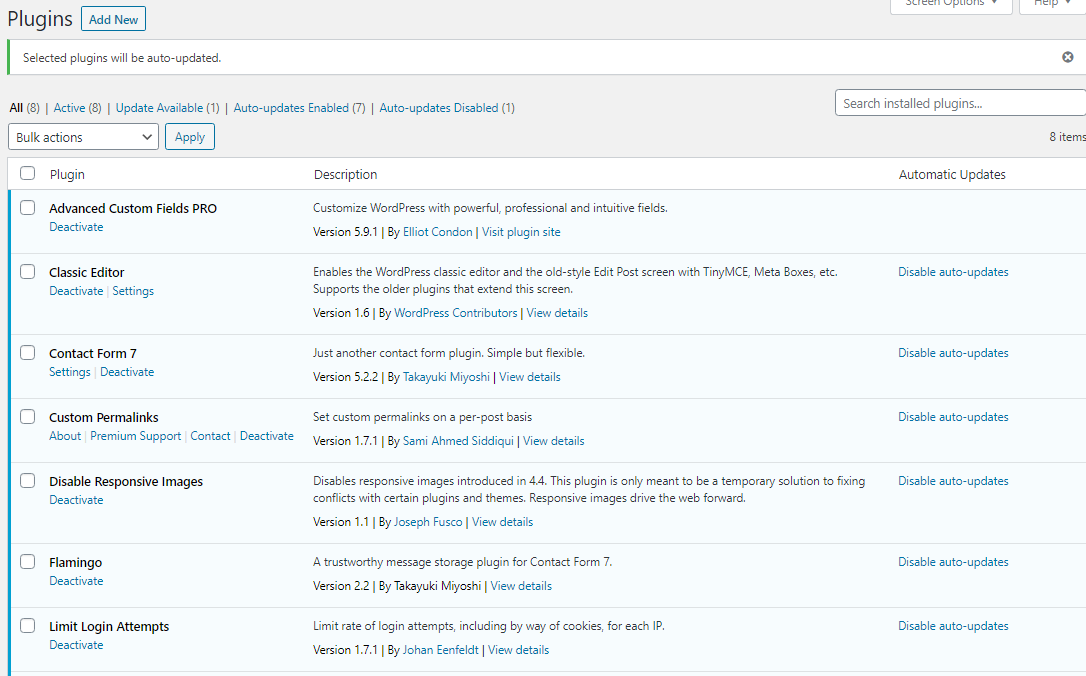This screenshot has height=676, width=1086.
Task: Deactivate Disable Responsive Images plugin
Action: click(x=76, y=500)
